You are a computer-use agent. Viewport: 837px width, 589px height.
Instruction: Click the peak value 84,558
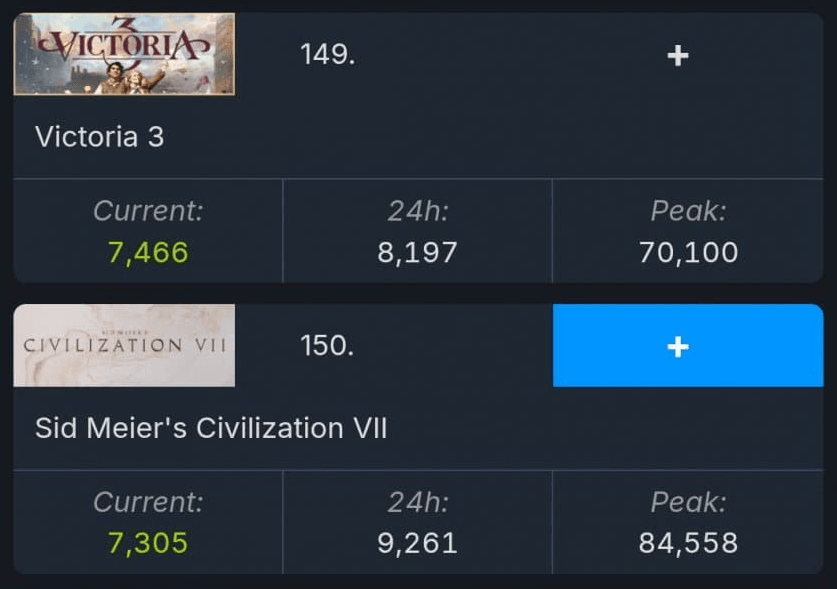(688, 543)
